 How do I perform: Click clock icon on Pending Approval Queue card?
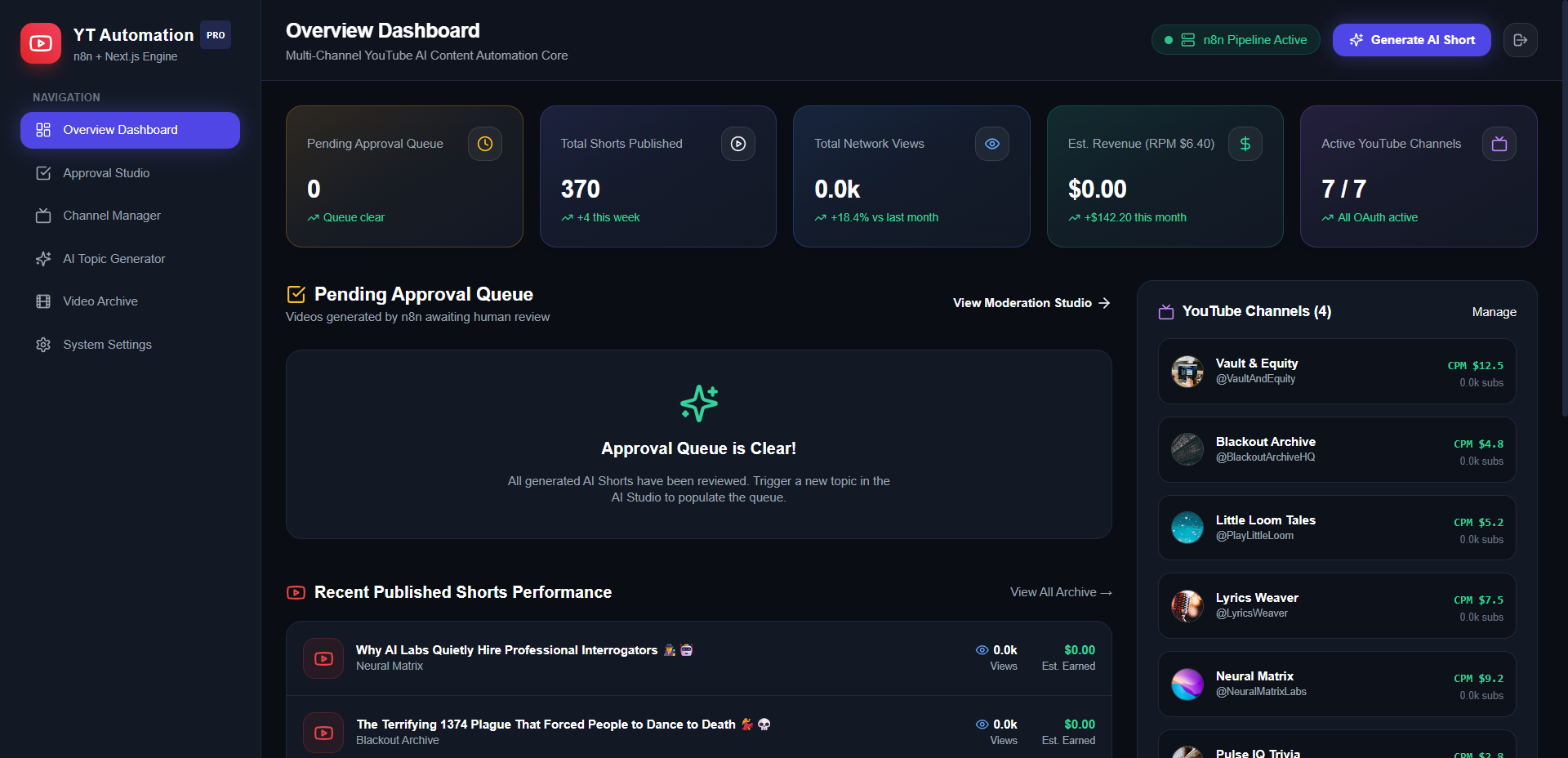485,144
